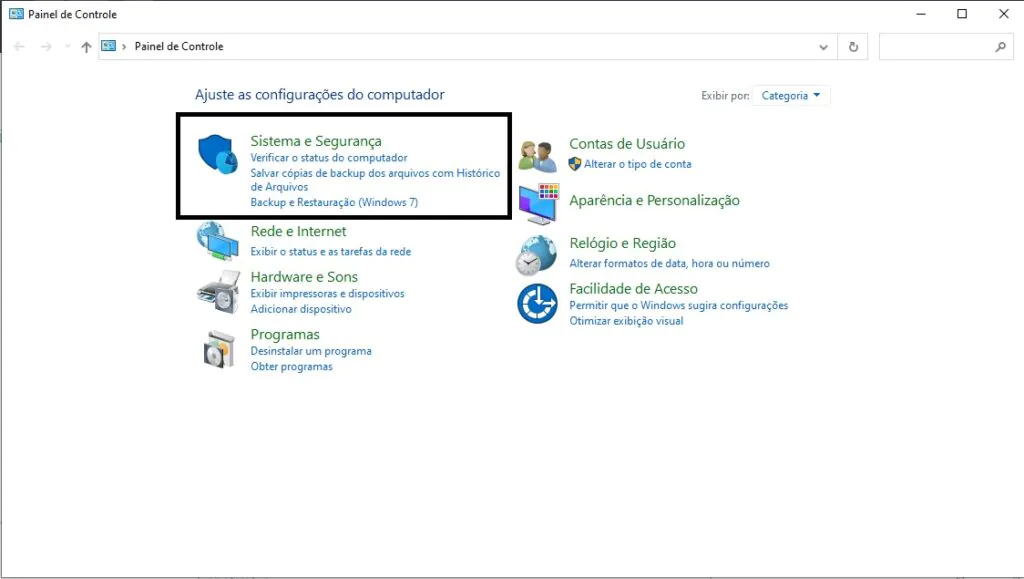Click Desinstalar um programa link
Image resolution: width=1024 pixels, height=579 pixels.
312,351
